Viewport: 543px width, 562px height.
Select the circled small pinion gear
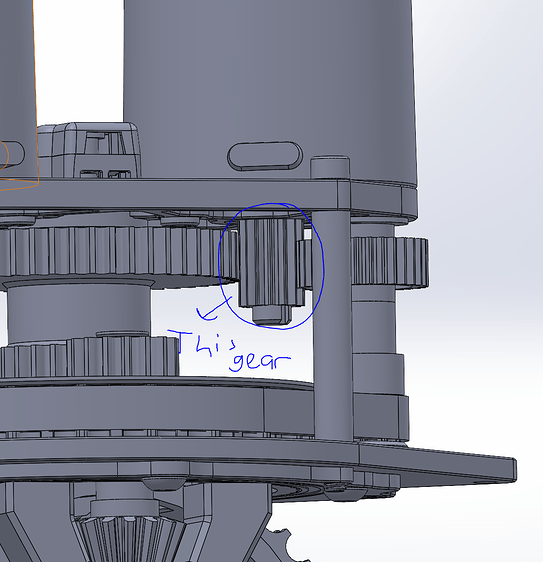271,263
